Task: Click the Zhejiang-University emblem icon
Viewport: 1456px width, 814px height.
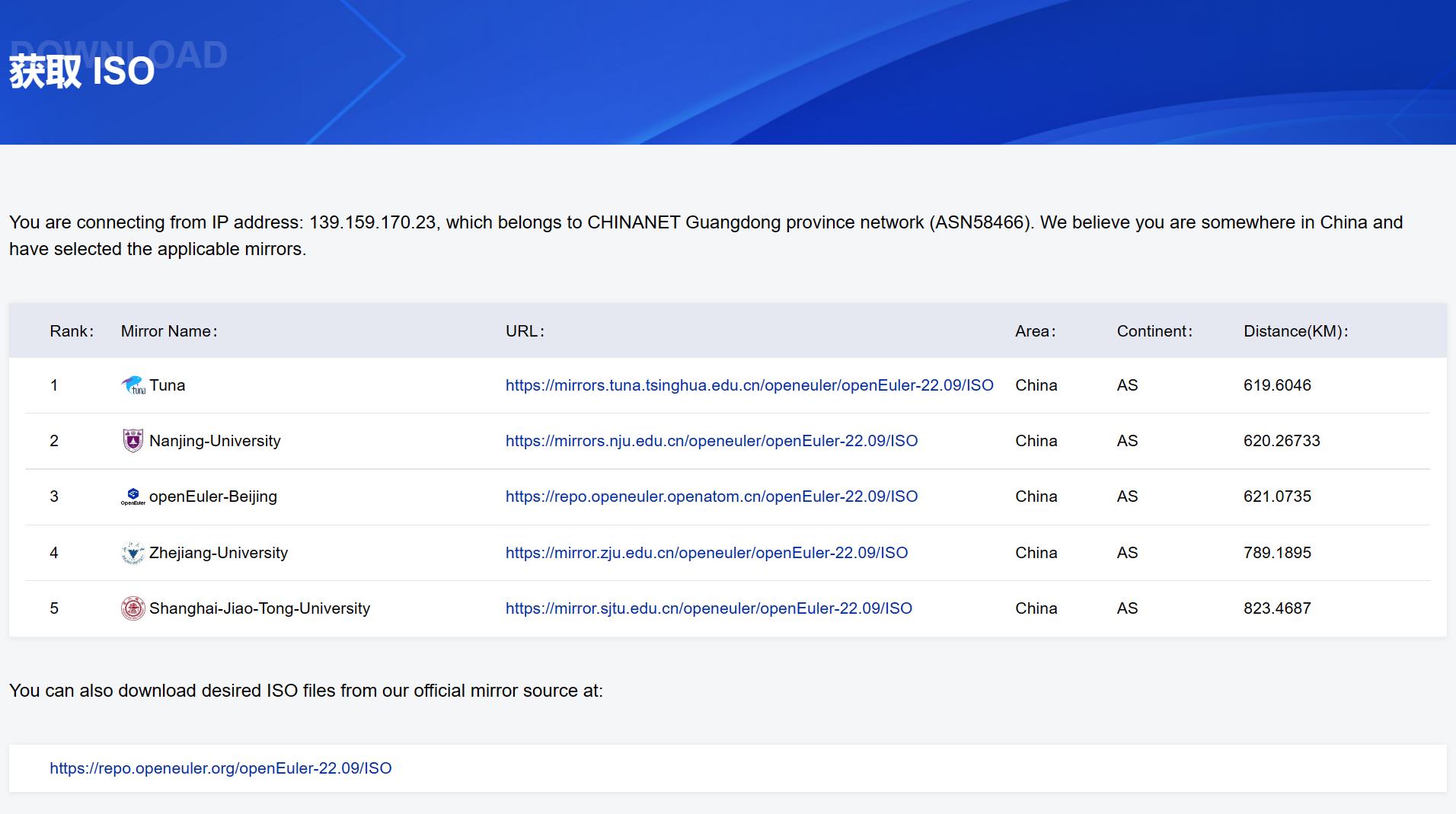Action: coord(133,553)
